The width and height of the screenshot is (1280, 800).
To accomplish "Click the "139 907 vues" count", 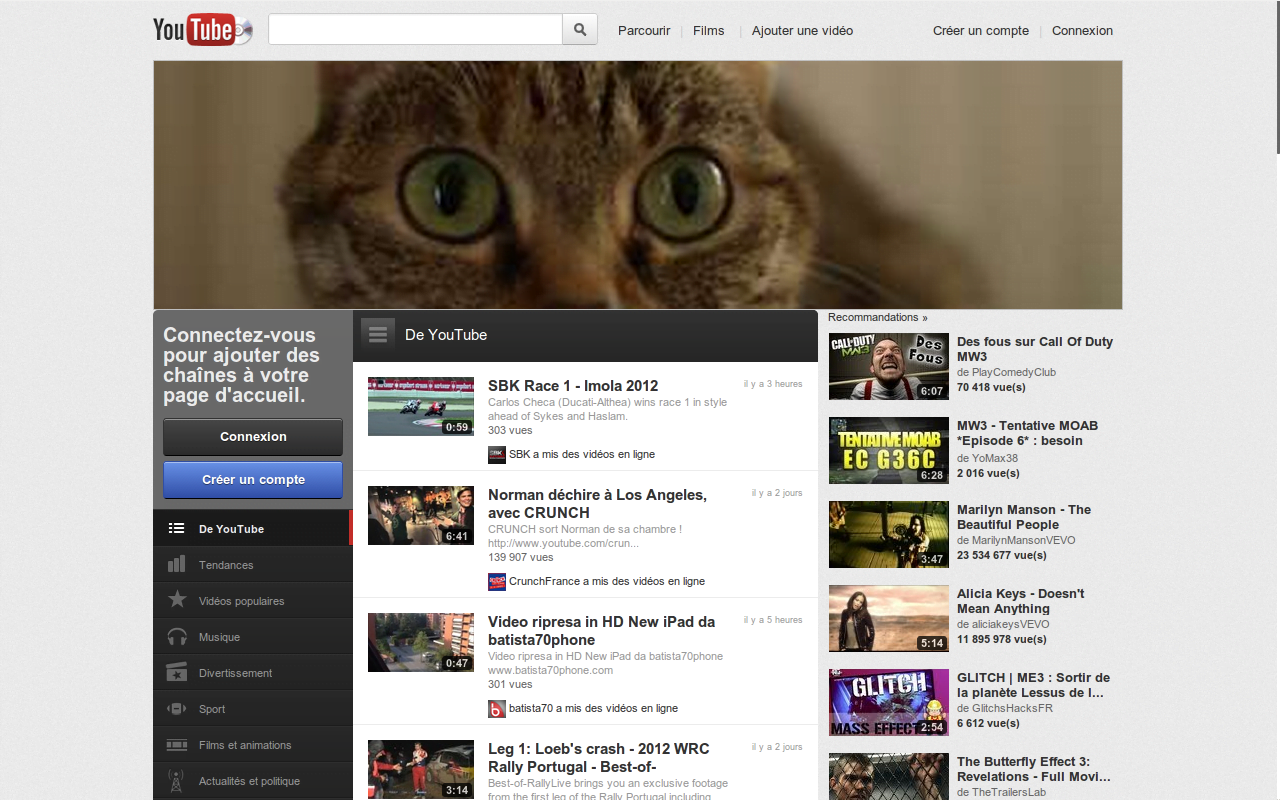I will [520, 557].
